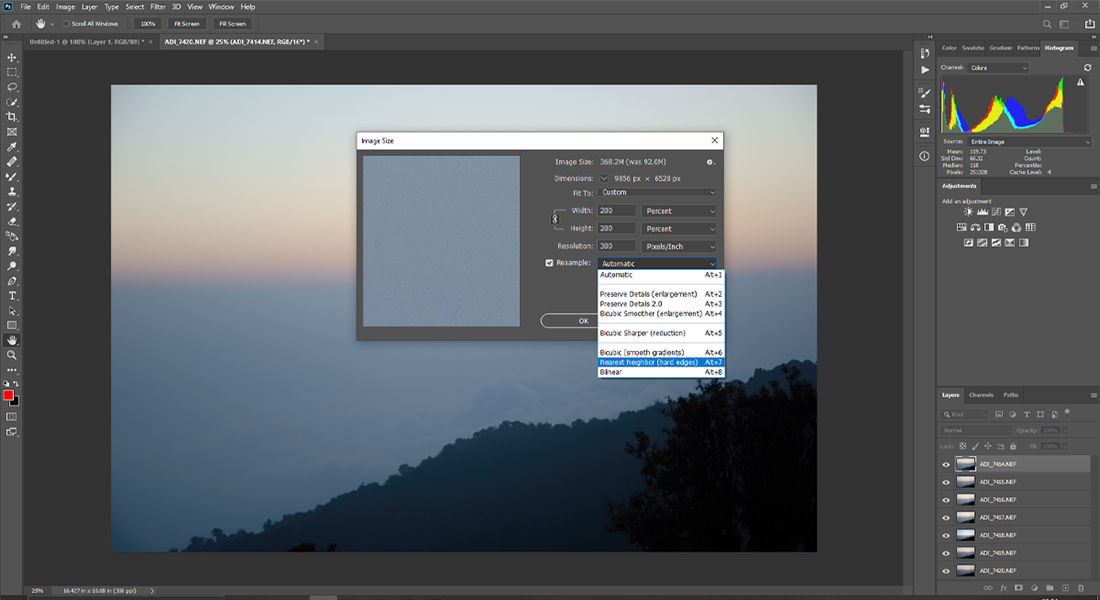This screenshot has width=1100, height=600.
Task: Hide layer ADI_7418.NEF with eye icon
Action: (x=946, y=535)
